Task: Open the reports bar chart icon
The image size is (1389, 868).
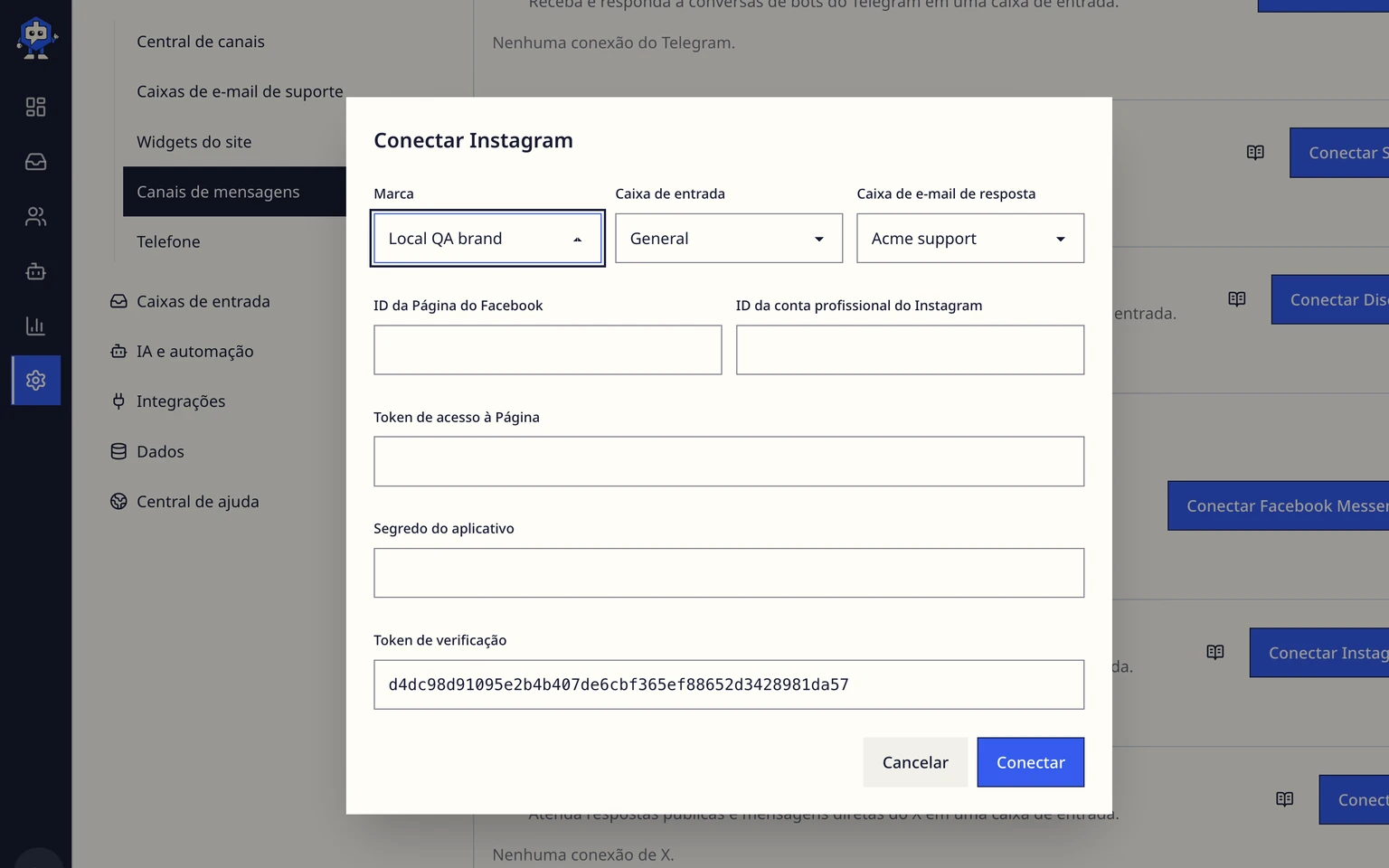Action: point(36,325)
